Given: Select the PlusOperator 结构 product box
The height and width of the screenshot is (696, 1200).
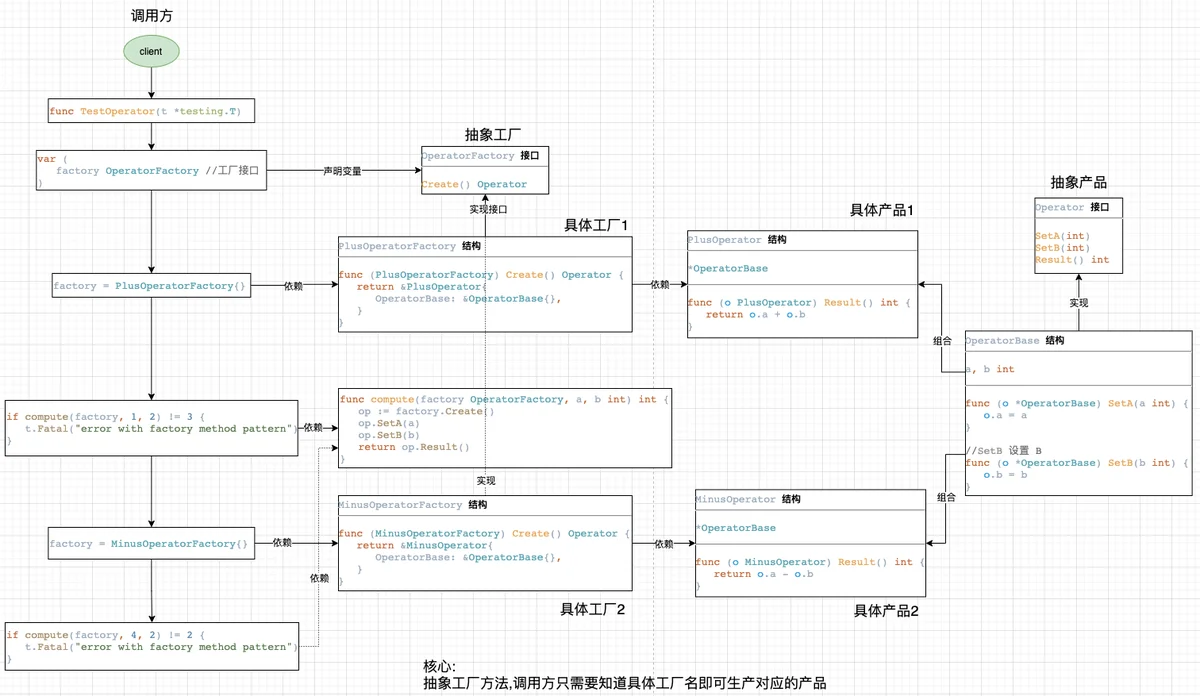Looking at the screenshot, I should [802, 286].
